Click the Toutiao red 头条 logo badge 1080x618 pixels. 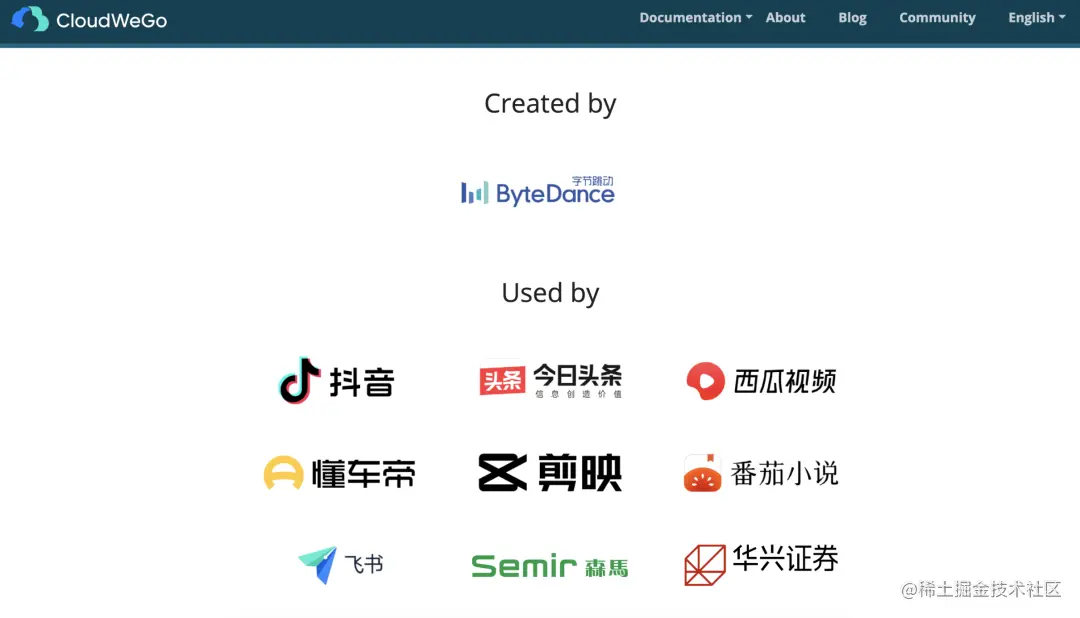(x=502, y=379)
